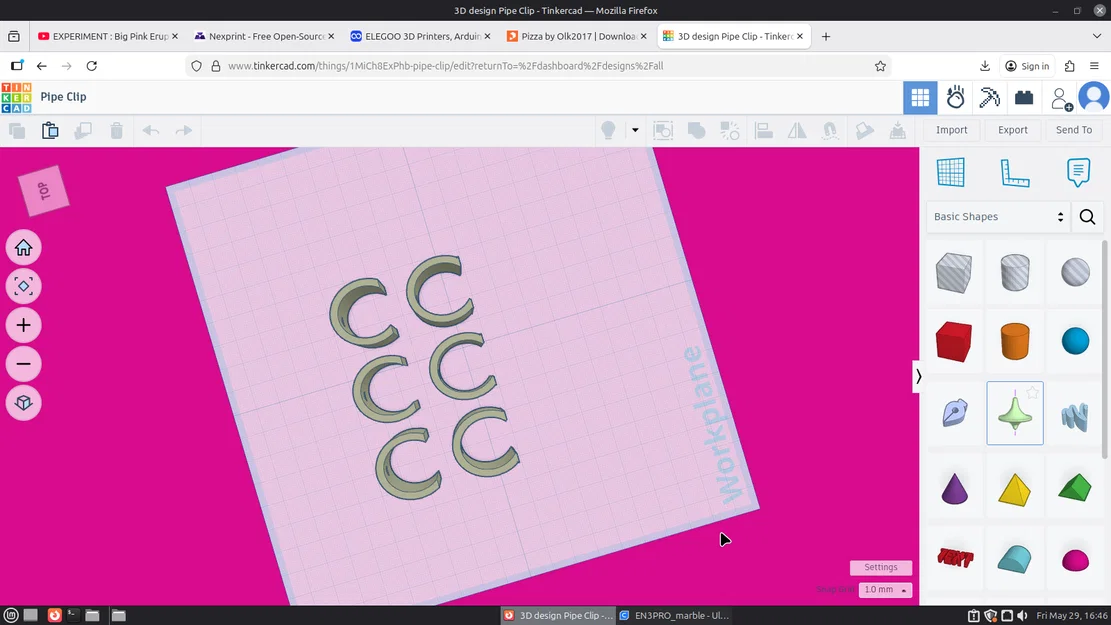
Task: Select the striped Box hole shape
Action: click(953, 273)
